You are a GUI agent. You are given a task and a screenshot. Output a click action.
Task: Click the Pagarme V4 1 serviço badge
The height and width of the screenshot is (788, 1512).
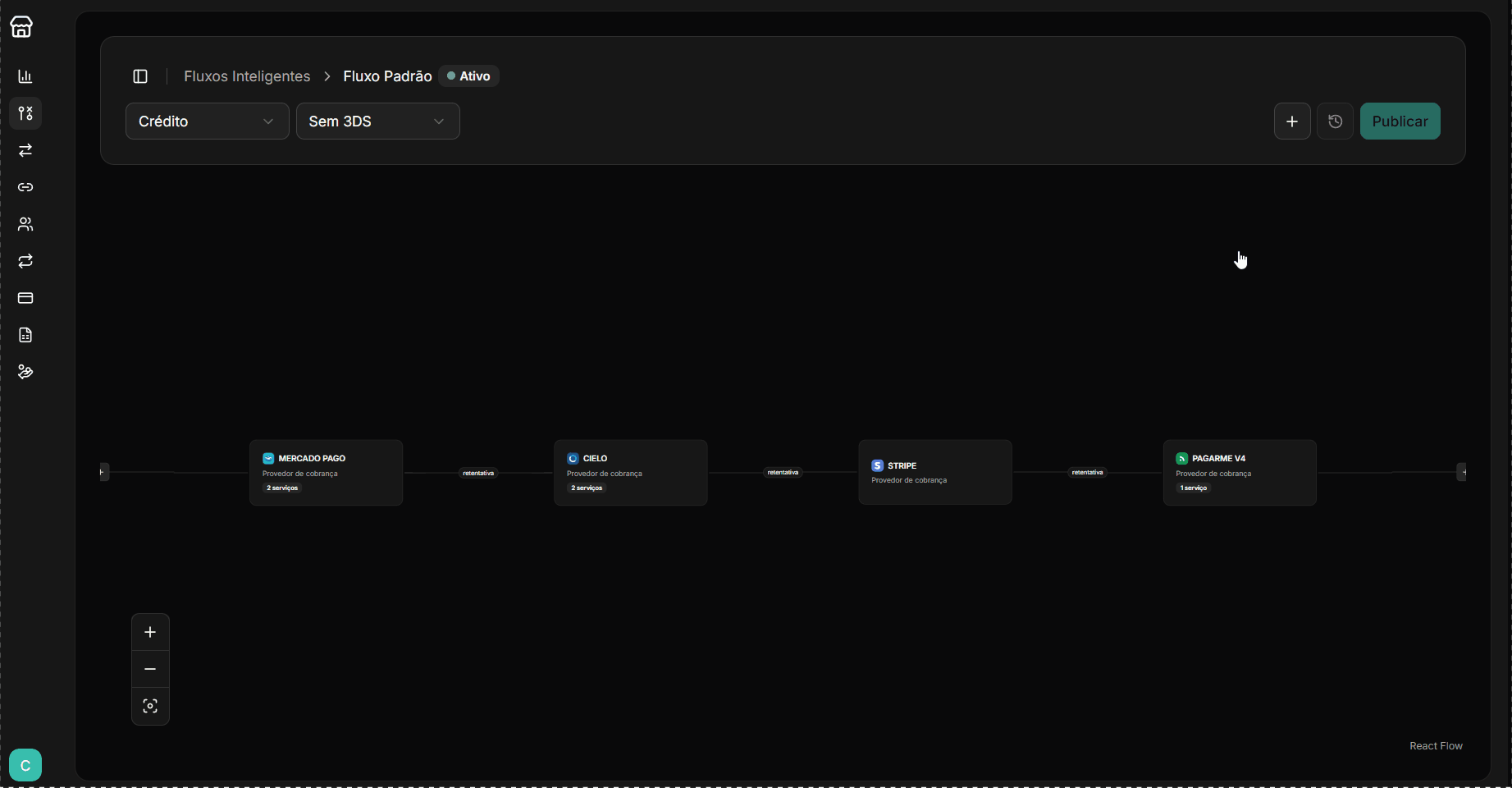pyautogui.click(x=1194, y=488)
